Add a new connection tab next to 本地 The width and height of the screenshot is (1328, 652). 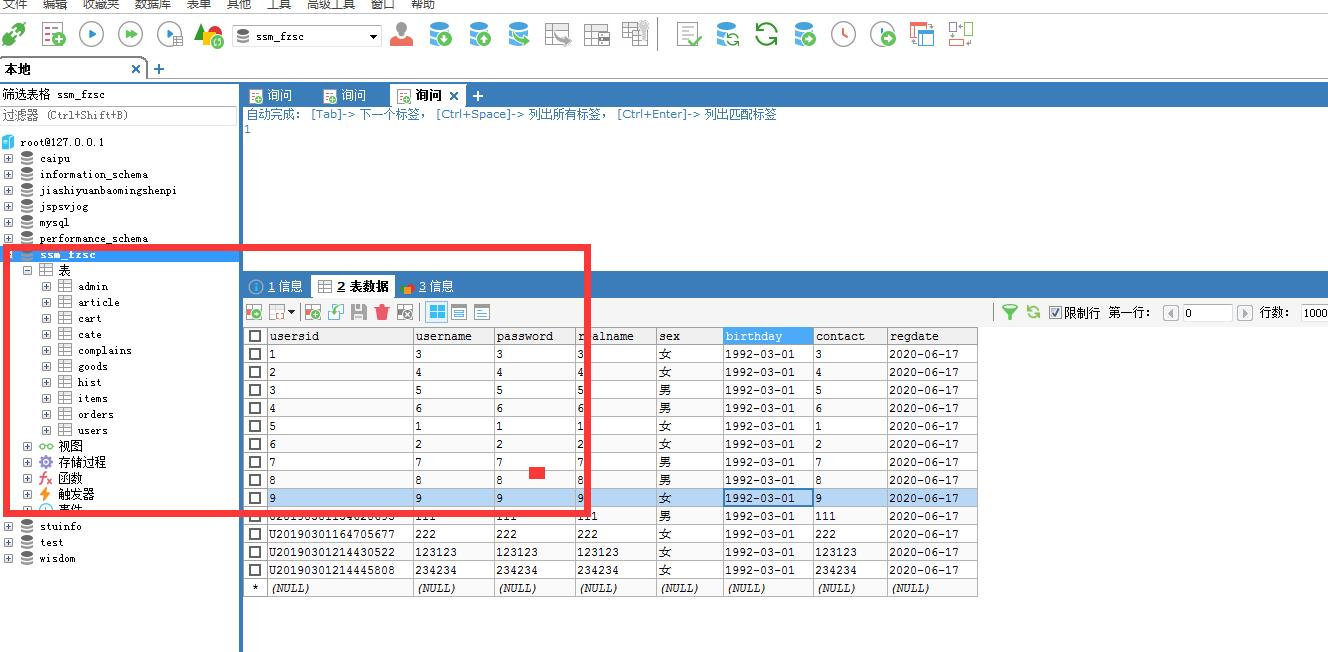coord(158,69)
